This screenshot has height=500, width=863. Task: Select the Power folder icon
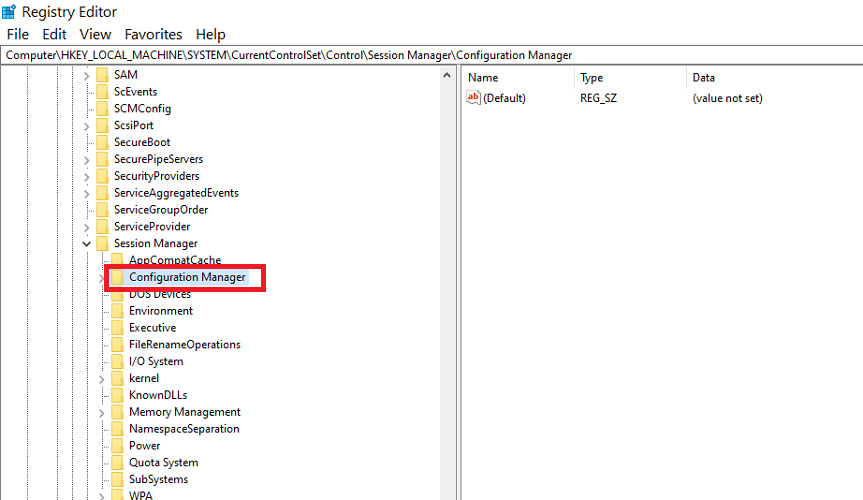(x=117, y=446)
